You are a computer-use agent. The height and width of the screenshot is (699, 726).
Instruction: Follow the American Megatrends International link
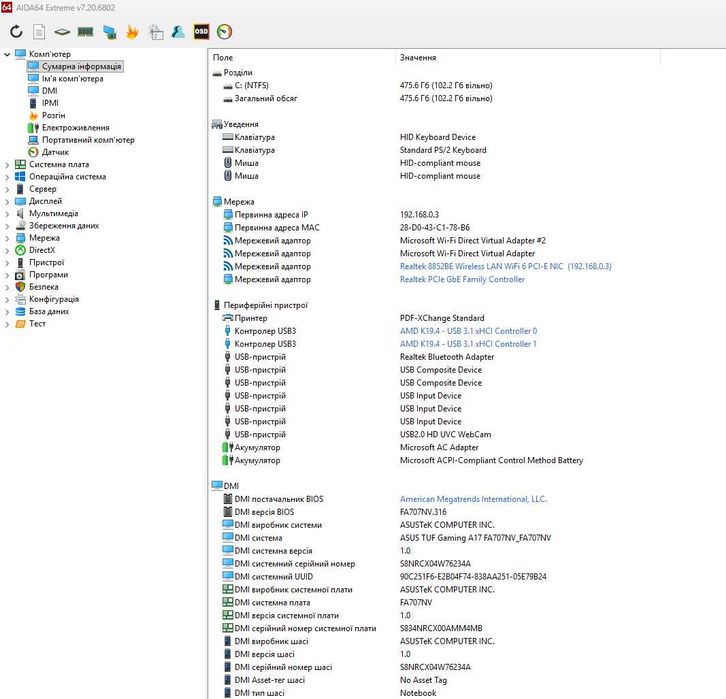pyautogui.click(x=473, y=499)
